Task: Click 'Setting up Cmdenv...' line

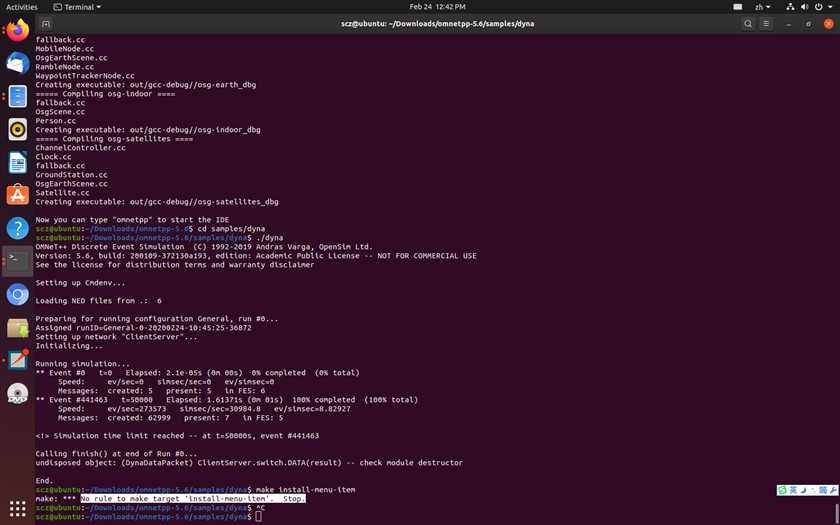Action: point(80,282)
